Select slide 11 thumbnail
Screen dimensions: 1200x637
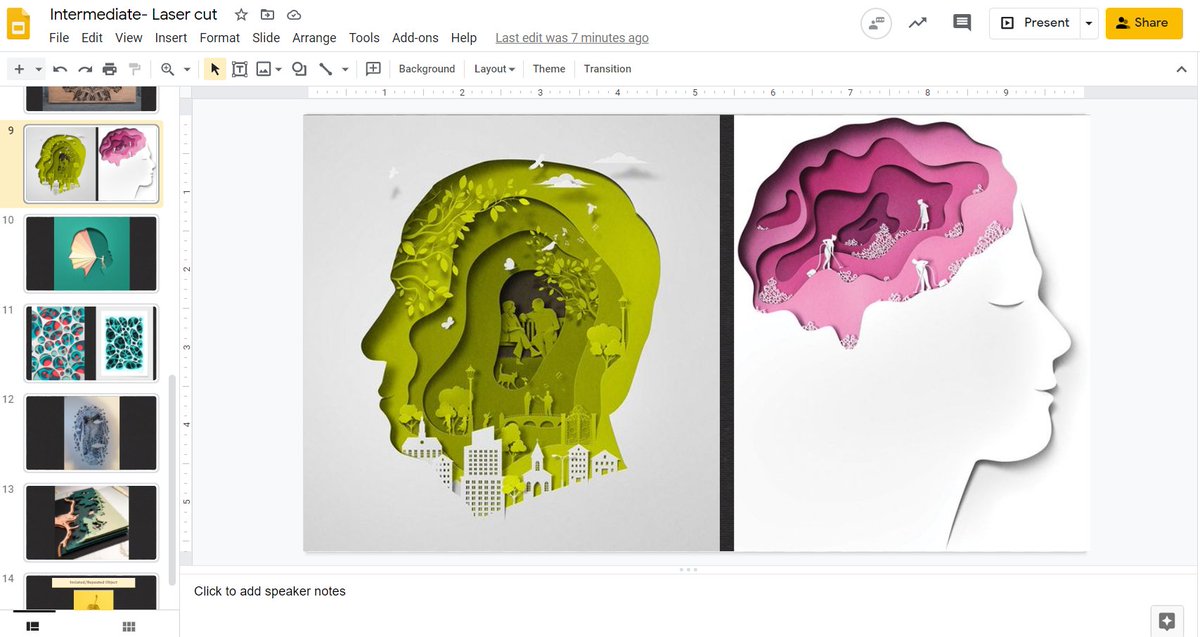point(91,342)
